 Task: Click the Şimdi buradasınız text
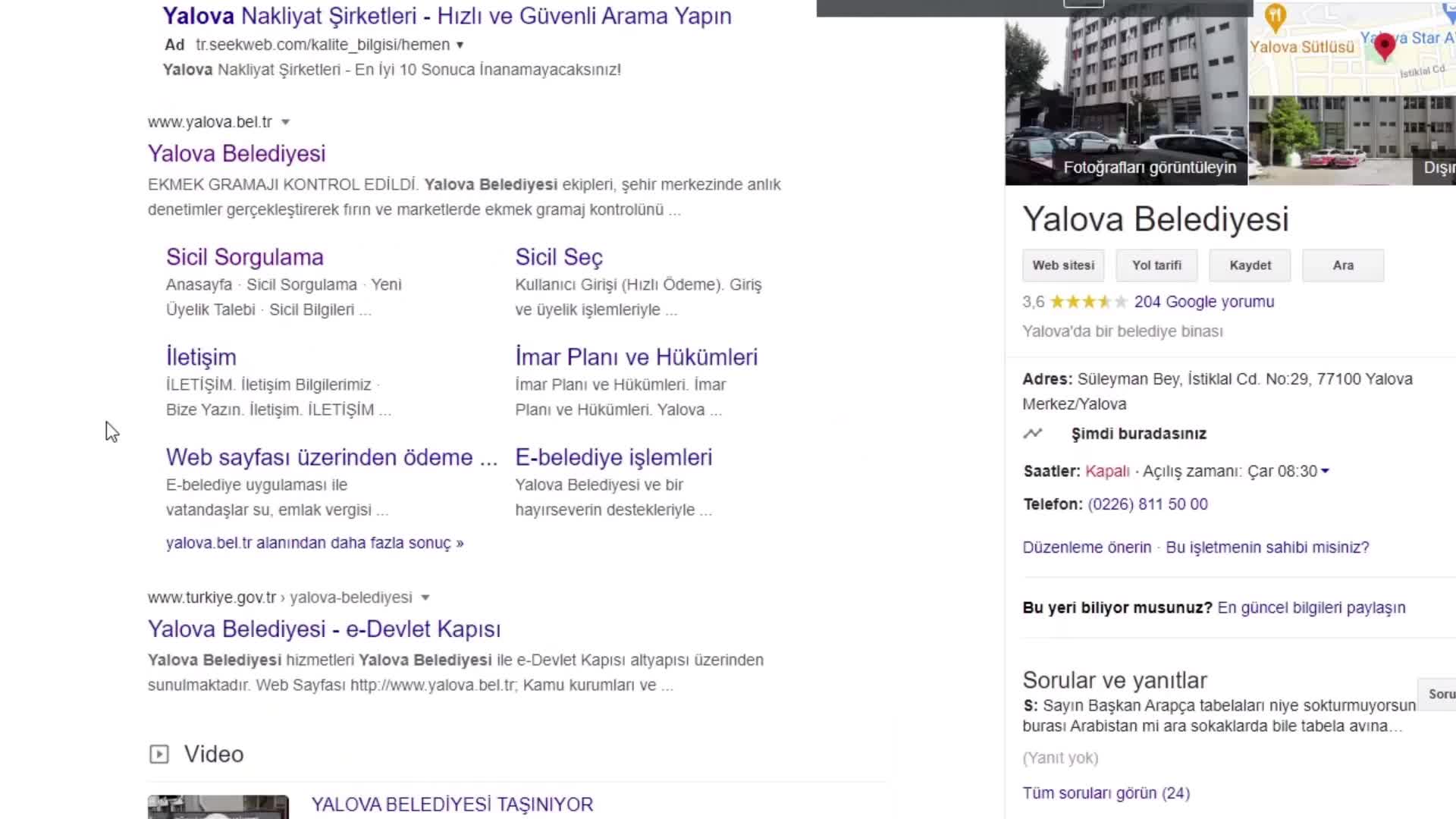pos(1139,434)
